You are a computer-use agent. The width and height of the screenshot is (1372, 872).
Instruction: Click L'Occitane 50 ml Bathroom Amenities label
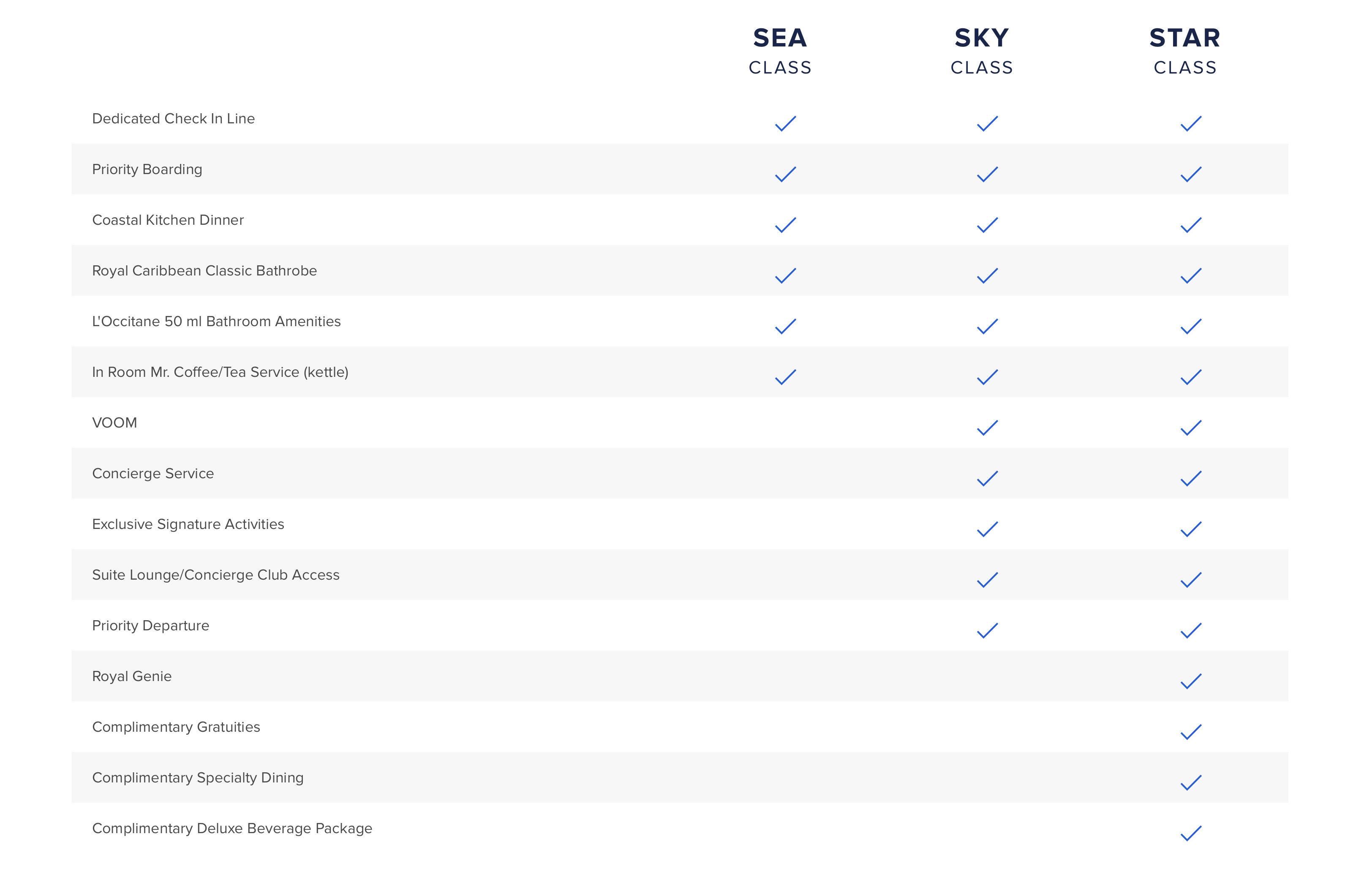(x=216, y=322)
